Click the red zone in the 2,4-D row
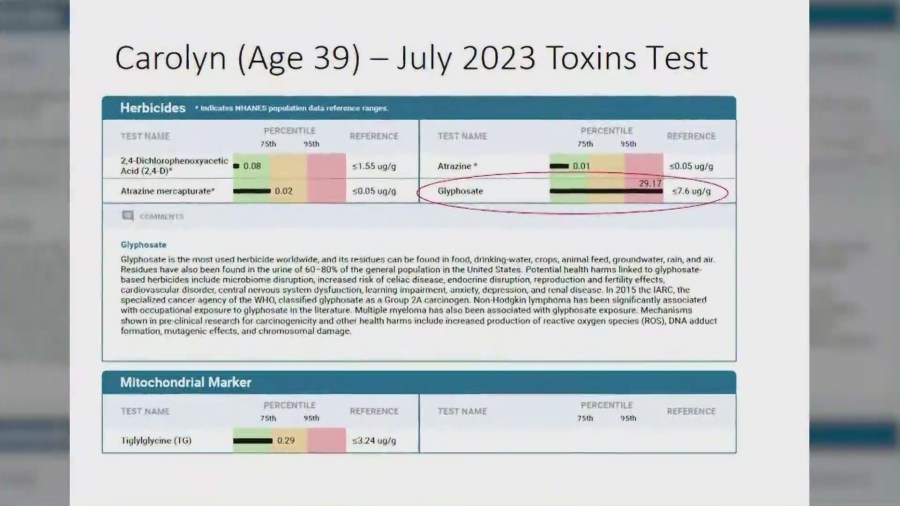 point(325,165)
